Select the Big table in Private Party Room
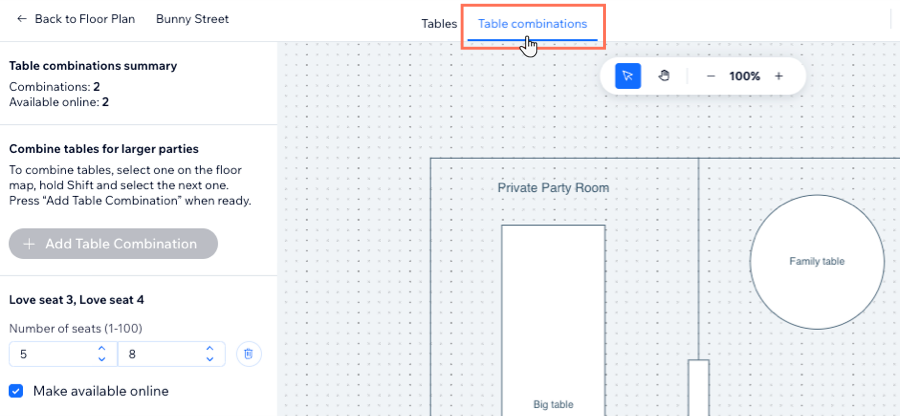This screenshot has height=416, width=900. pos(553,320)
